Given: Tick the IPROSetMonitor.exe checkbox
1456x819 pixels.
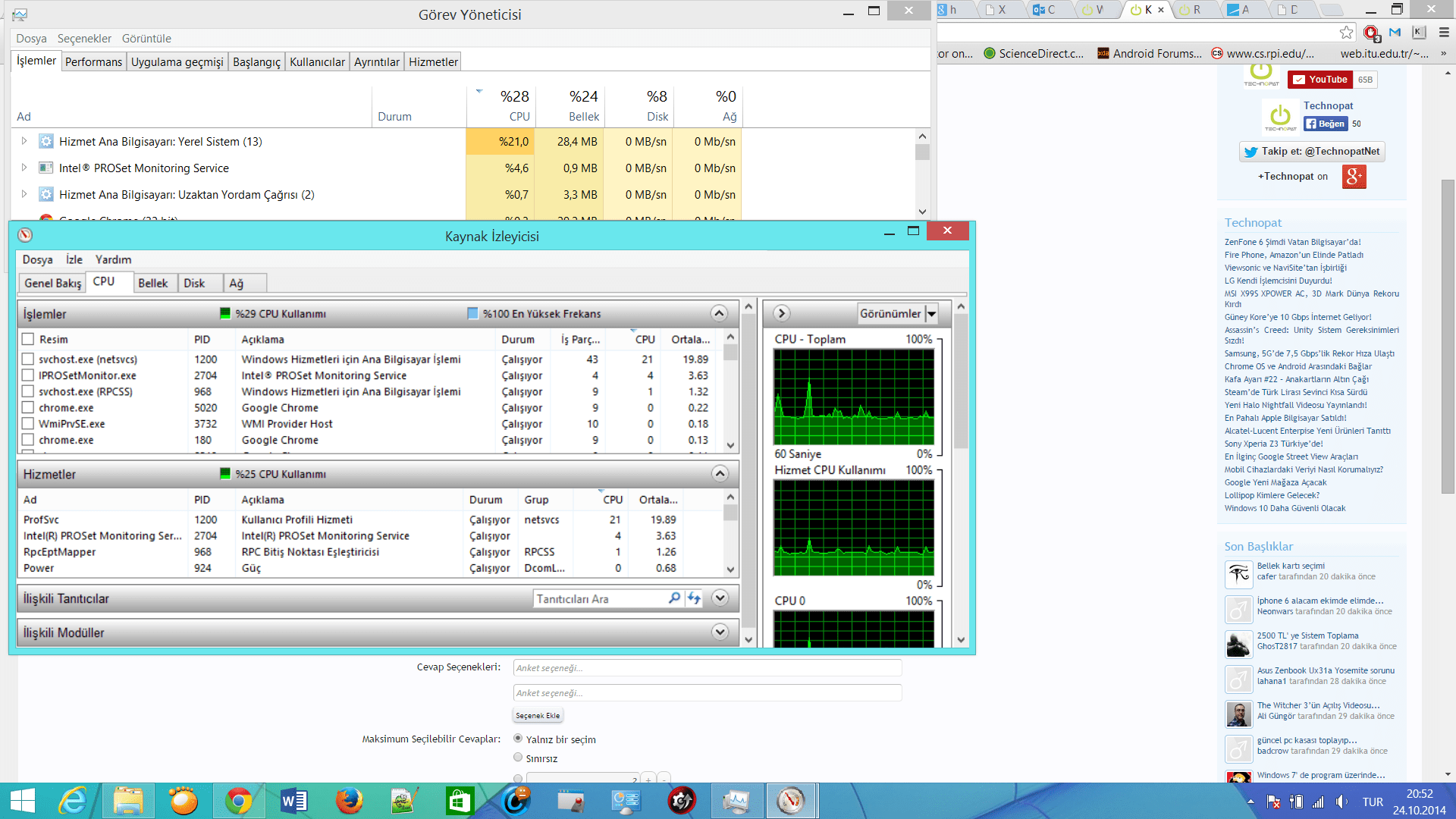Looking at the screenshot, I should click(28, 375).
